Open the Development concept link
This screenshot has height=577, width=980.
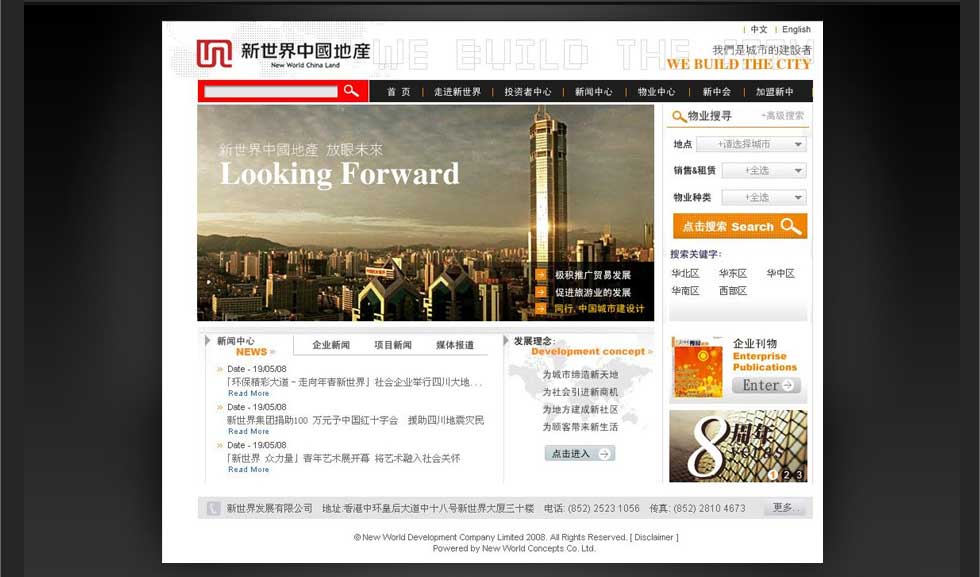592,351
